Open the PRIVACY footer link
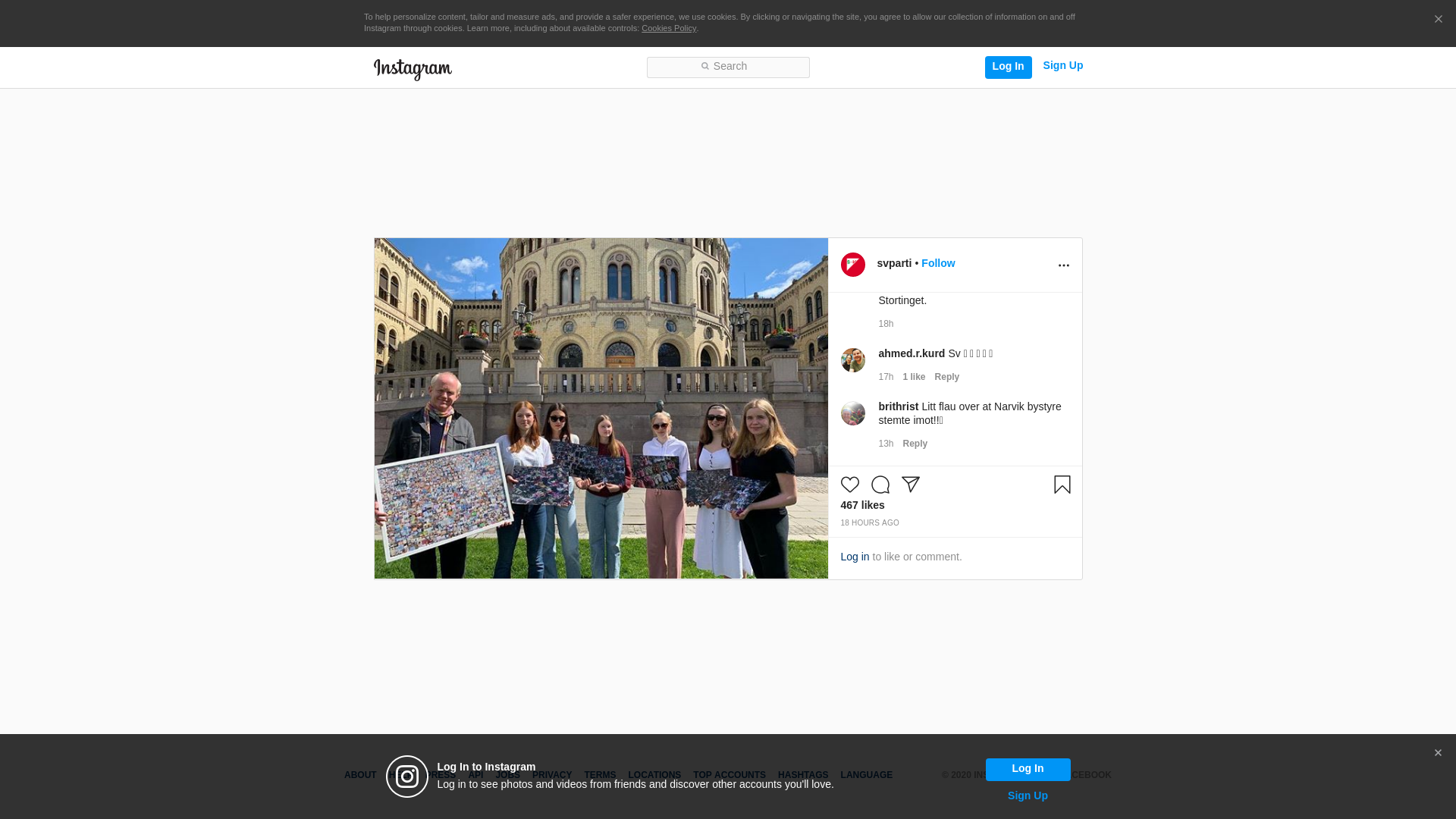 552,776
